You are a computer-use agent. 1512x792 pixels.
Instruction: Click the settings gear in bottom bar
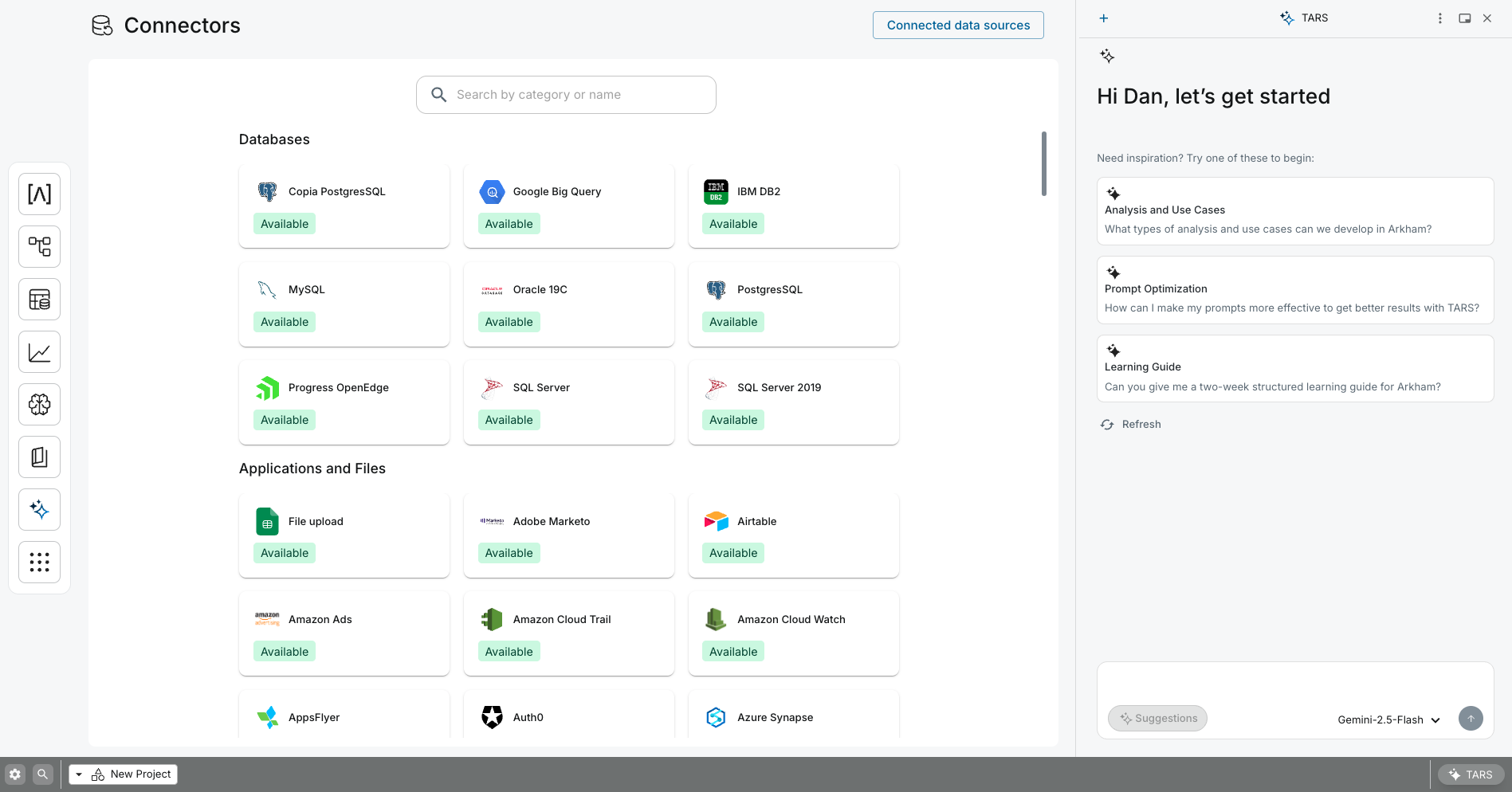pyautogui.click(x=15, y=774)
